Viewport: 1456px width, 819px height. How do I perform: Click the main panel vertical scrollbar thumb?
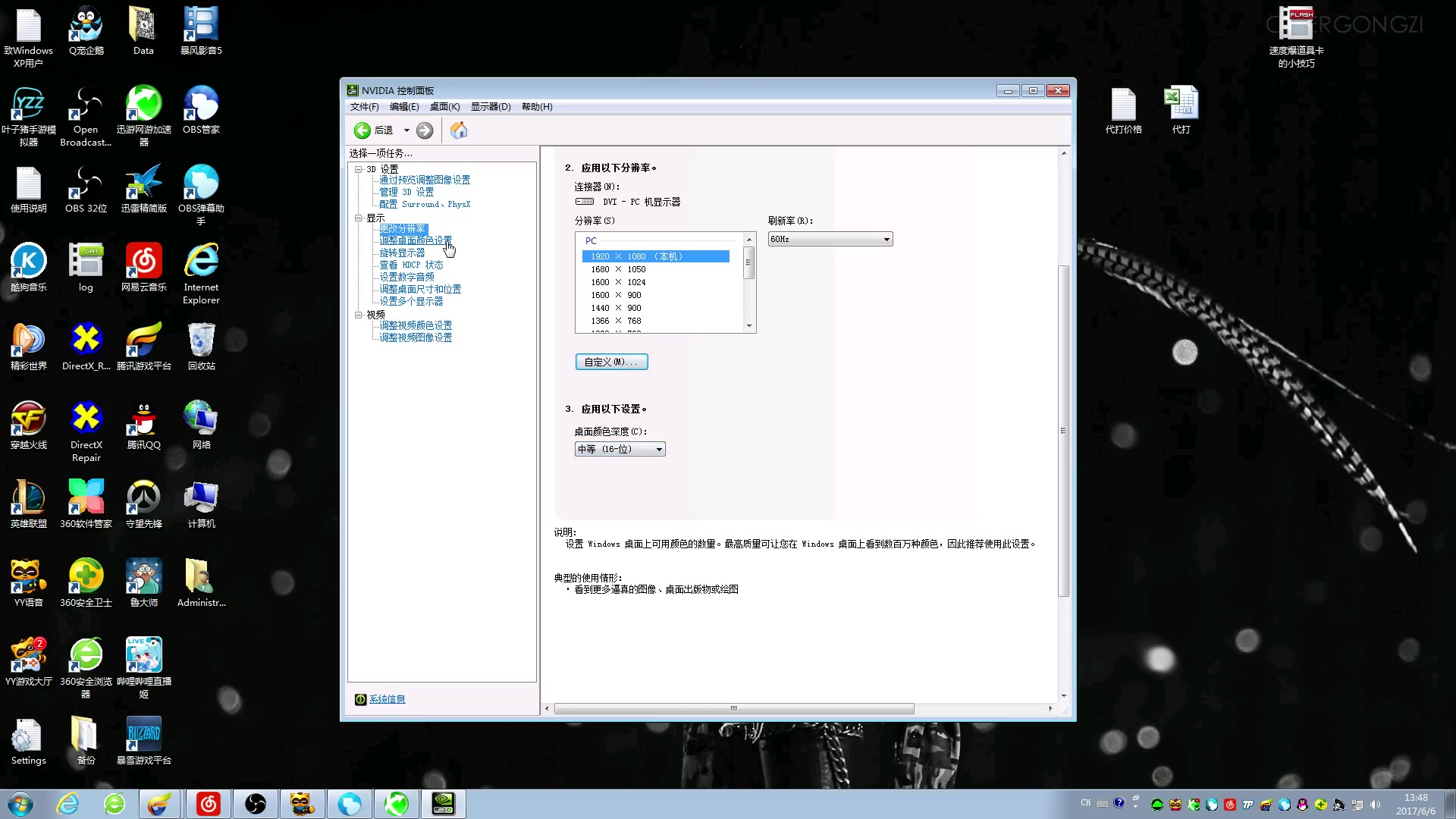click(1063, 431)
